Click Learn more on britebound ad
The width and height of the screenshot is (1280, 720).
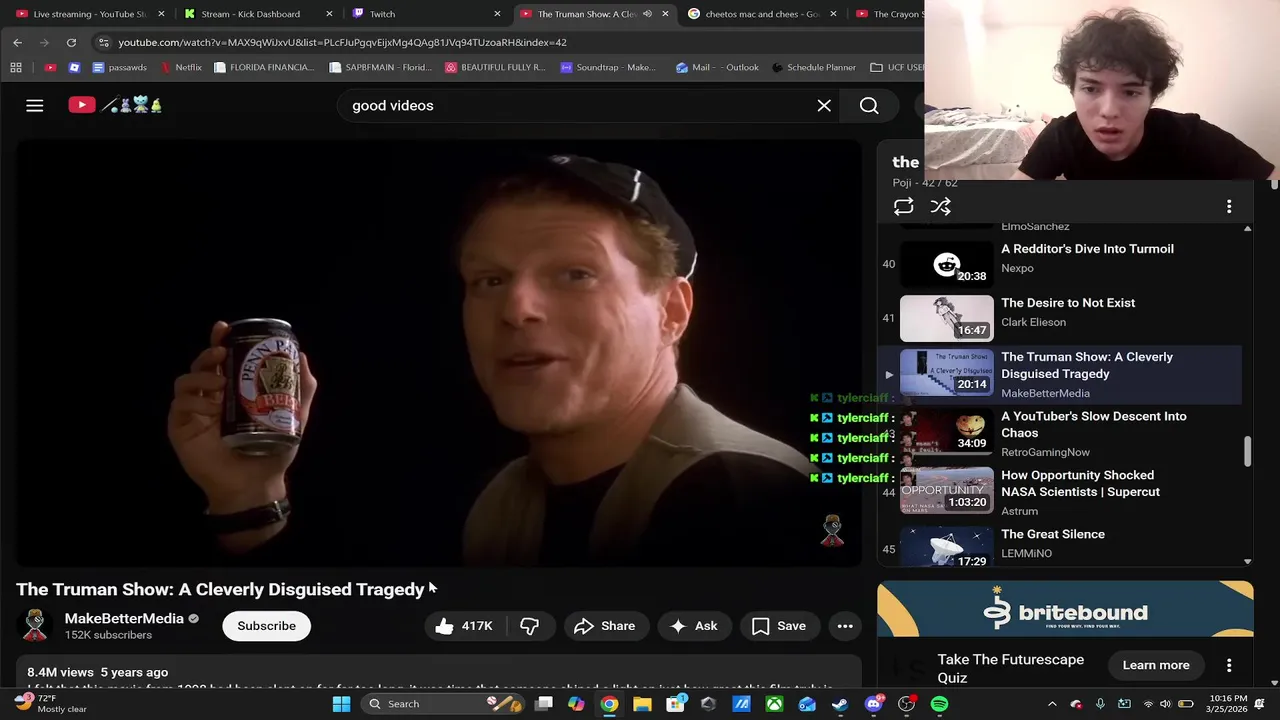[x=1156, y=665]
